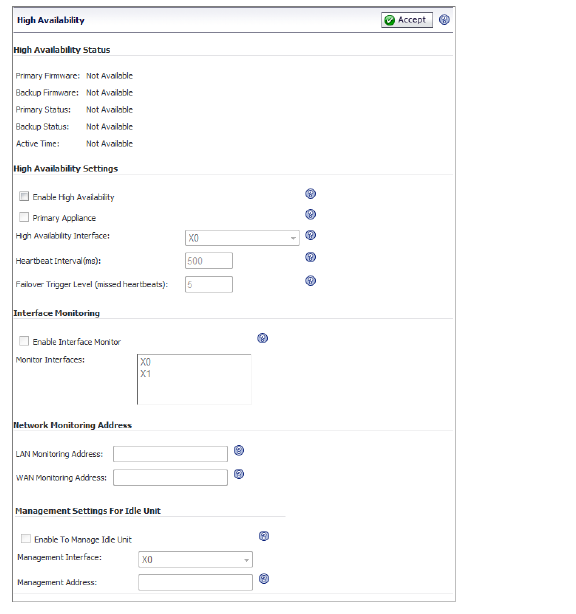Enable High Availability checkbox

coord(24,196)
